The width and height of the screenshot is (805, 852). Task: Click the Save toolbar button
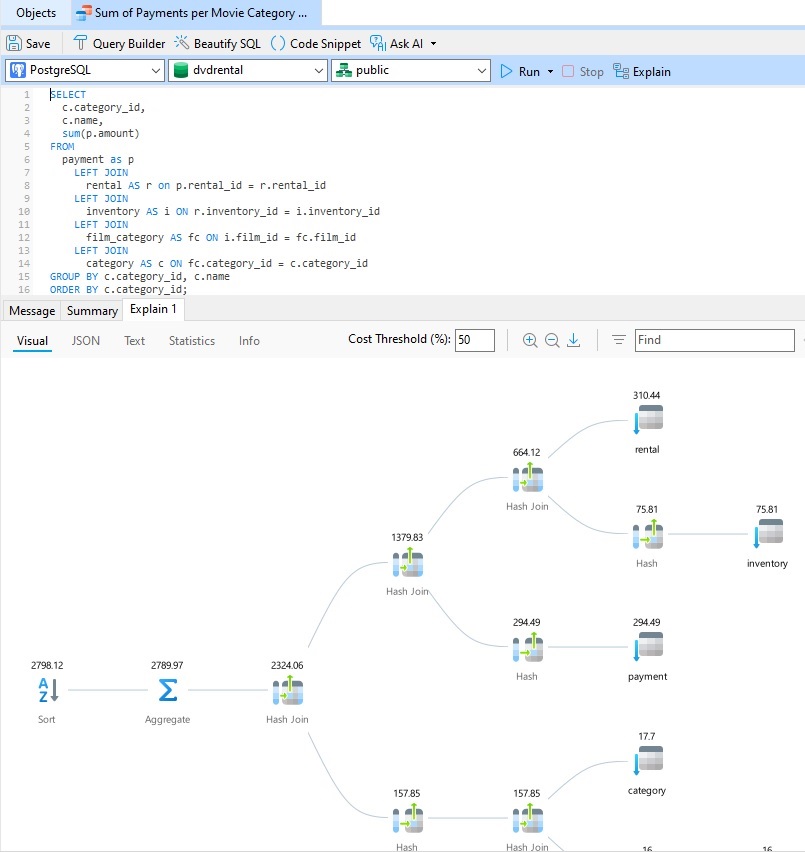[x=28, y=43]
